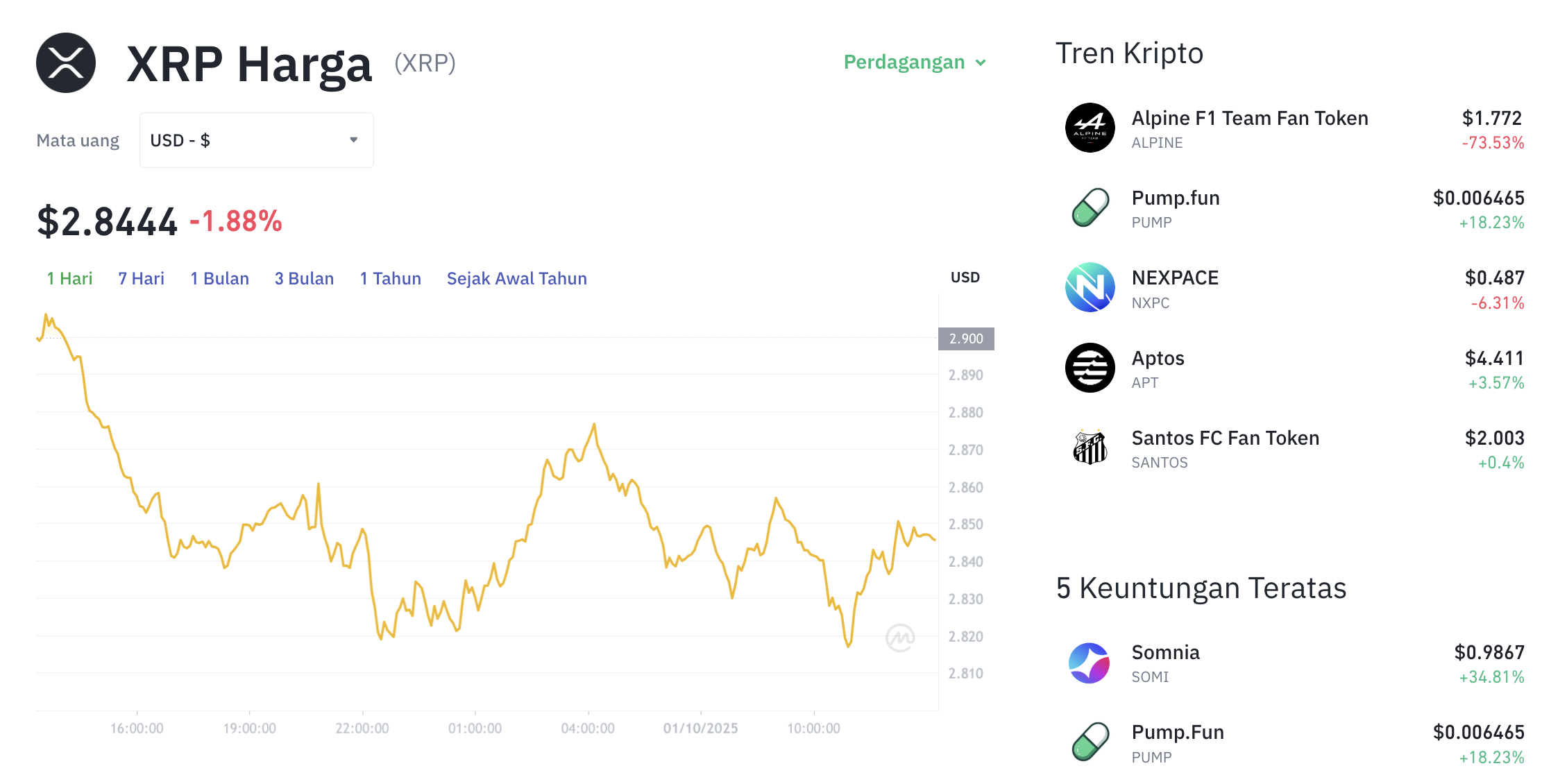This screenshot has width=1542, height=784.
Task: Open the Aptos coin link
Action: [x=1158, y=359]
